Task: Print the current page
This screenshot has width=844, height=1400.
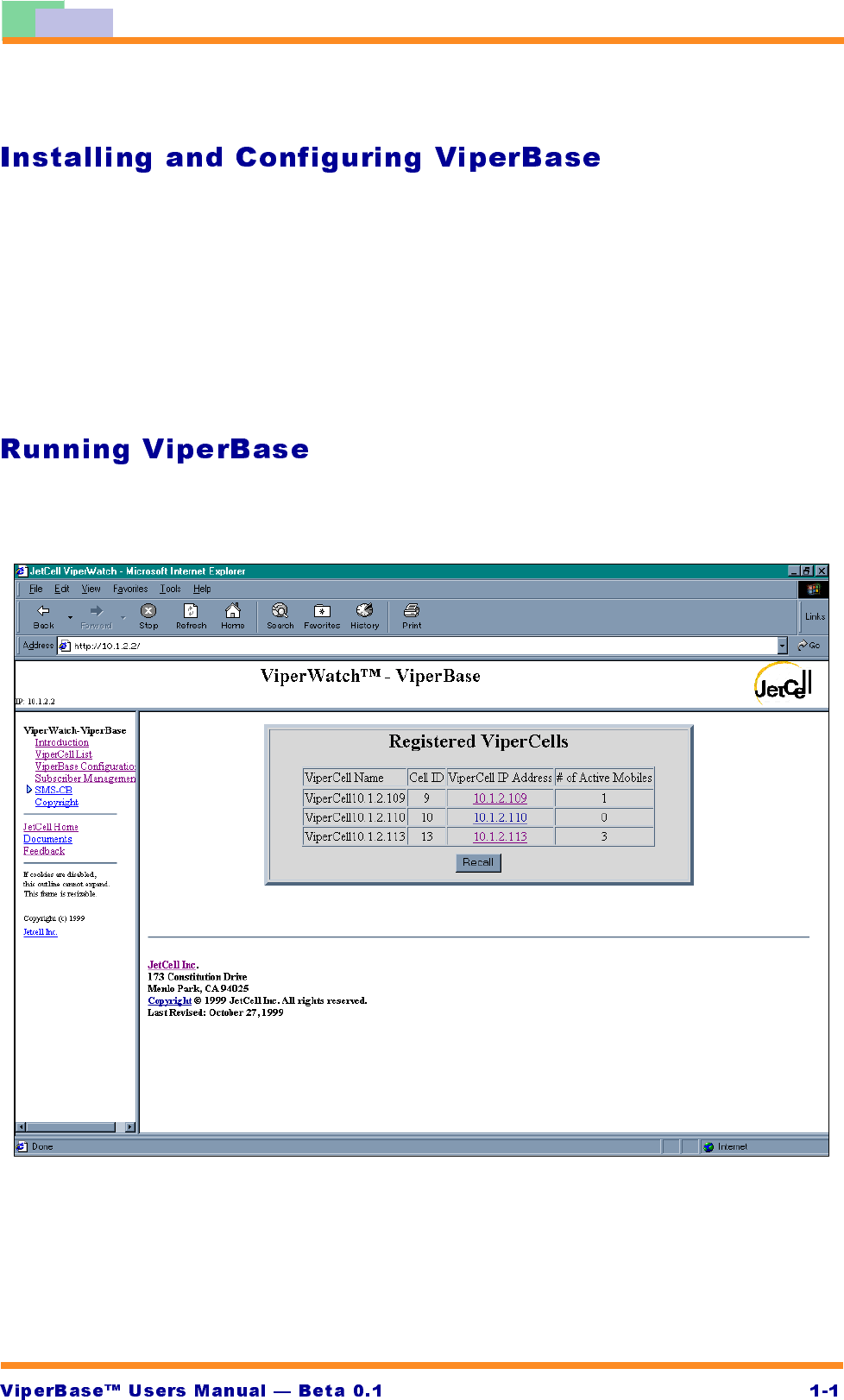Action: tap(412, 616)
